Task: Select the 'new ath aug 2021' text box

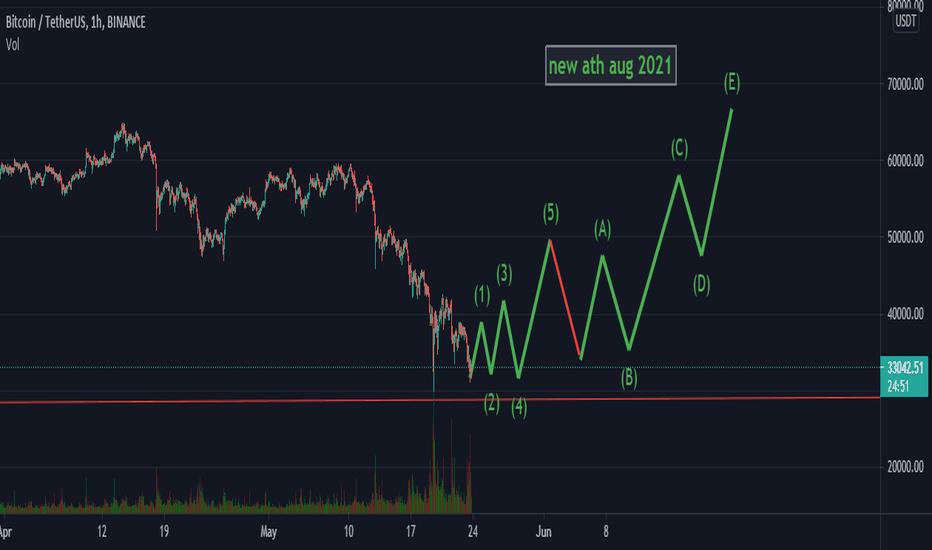Action: [x=610, y=65]
